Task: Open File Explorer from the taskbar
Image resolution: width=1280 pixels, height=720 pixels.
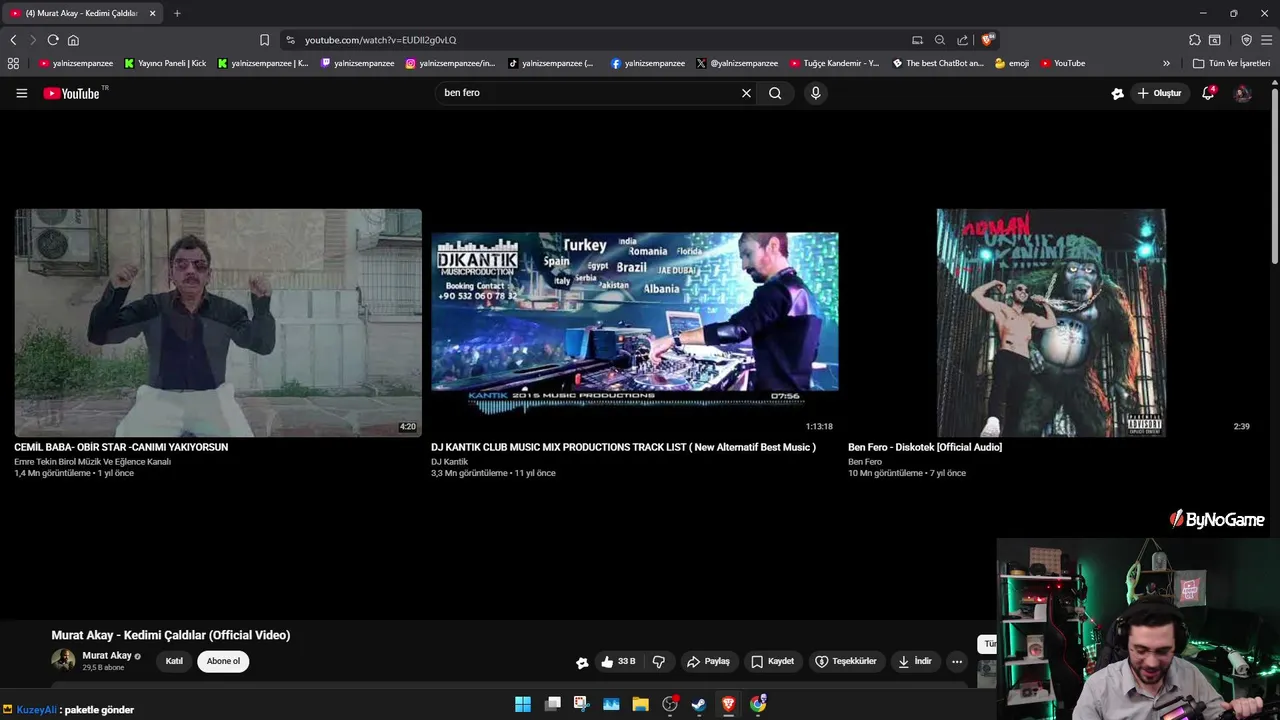Action: tap(640, 704)
